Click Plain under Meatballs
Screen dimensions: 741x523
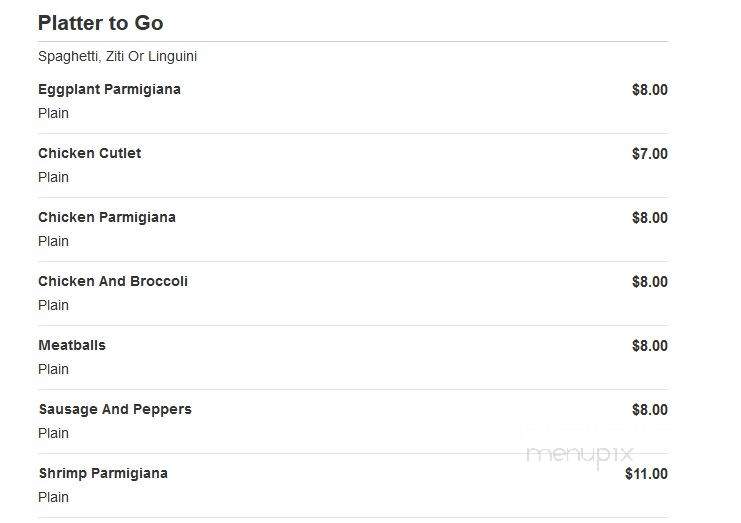[x=53, y=369]
